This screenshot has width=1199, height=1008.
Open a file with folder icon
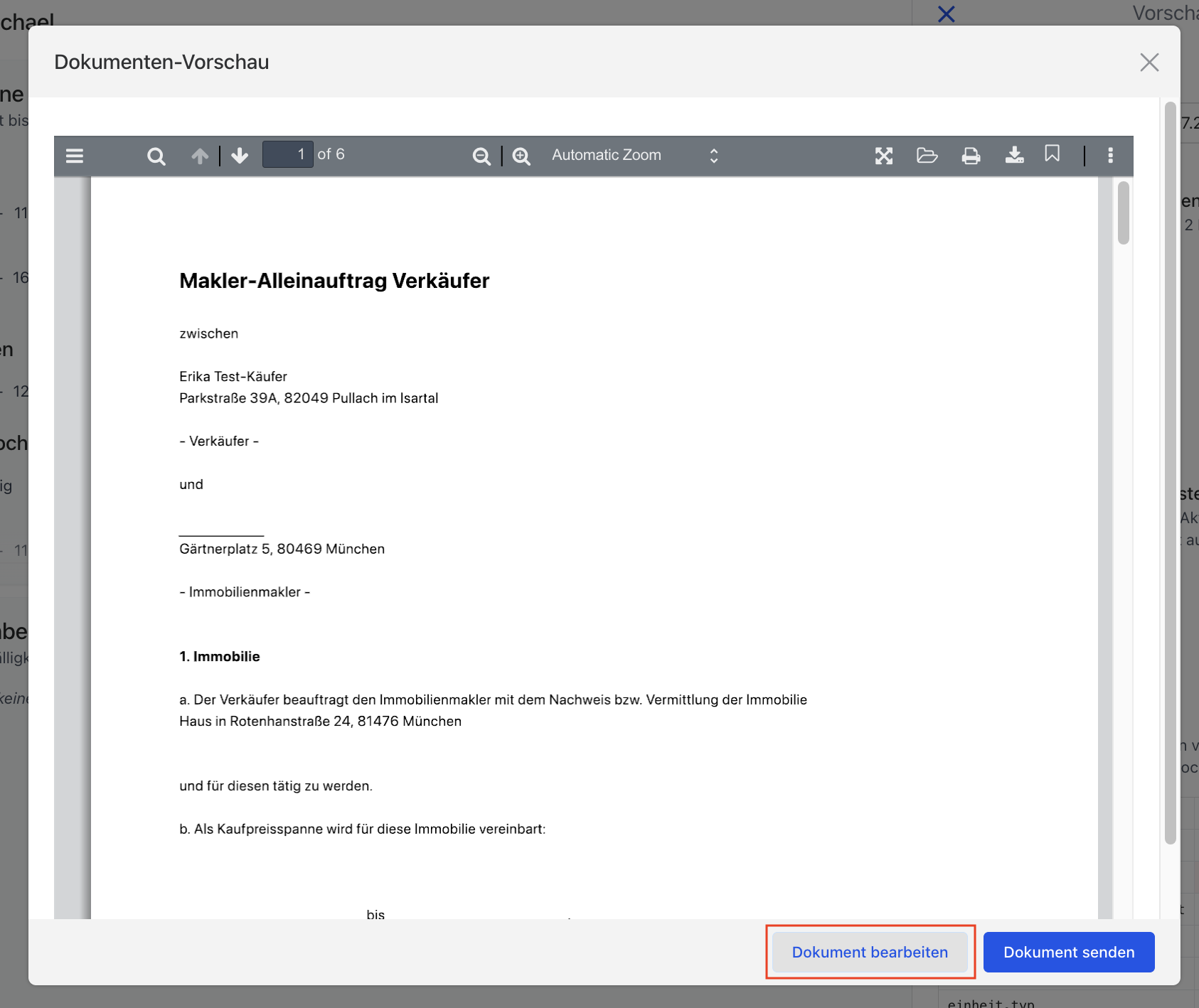pyautogui.click(x=927, y=155)
